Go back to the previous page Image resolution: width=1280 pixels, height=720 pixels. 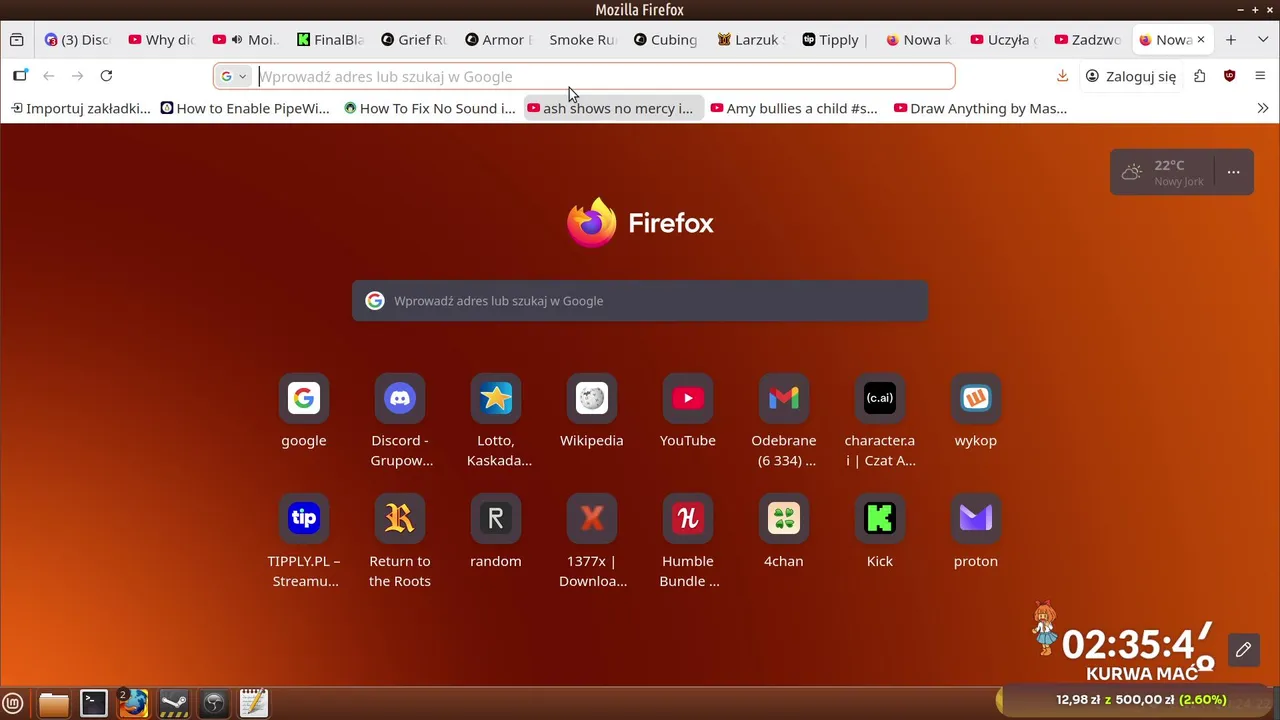48,76
